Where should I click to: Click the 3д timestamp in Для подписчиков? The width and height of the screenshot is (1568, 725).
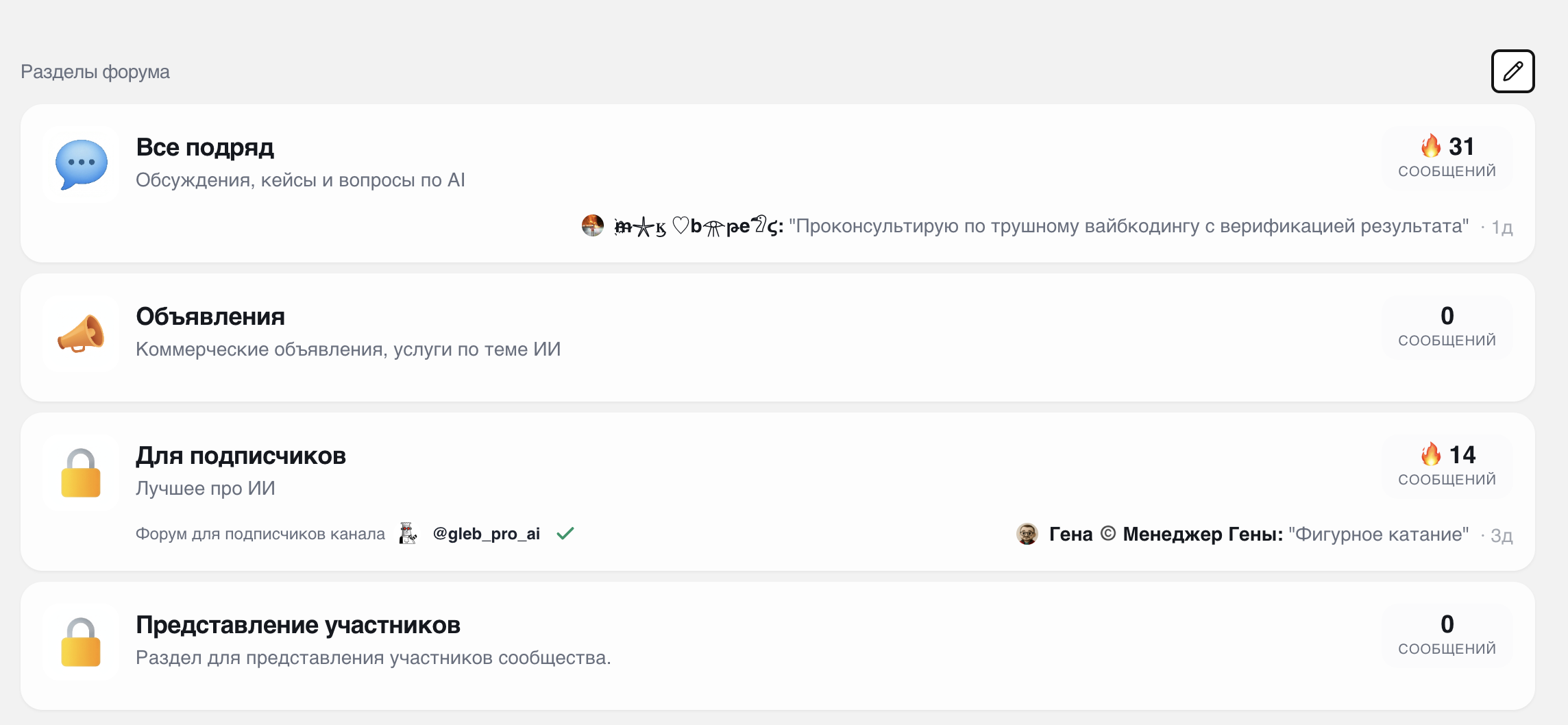1499,536
